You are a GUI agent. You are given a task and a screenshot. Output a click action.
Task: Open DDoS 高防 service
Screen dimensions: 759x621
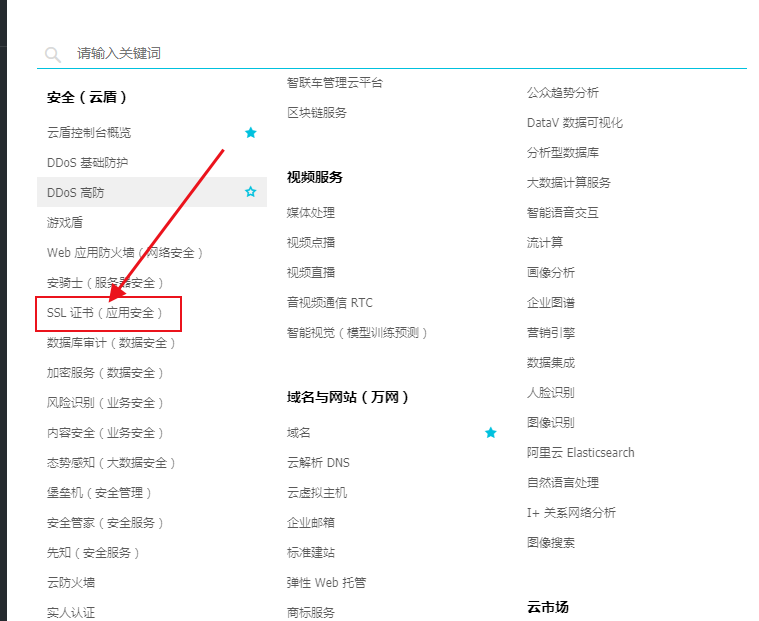click(76, 193)
